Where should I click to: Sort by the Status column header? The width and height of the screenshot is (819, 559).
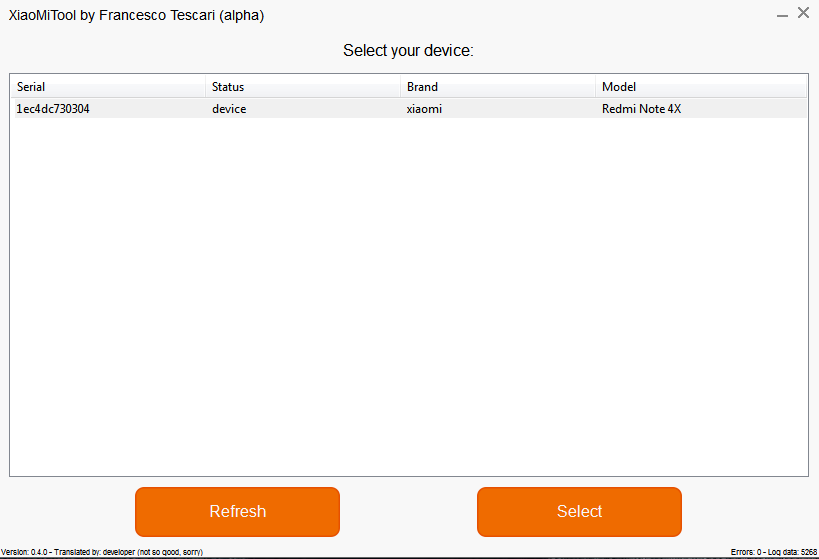pos(303,87)
